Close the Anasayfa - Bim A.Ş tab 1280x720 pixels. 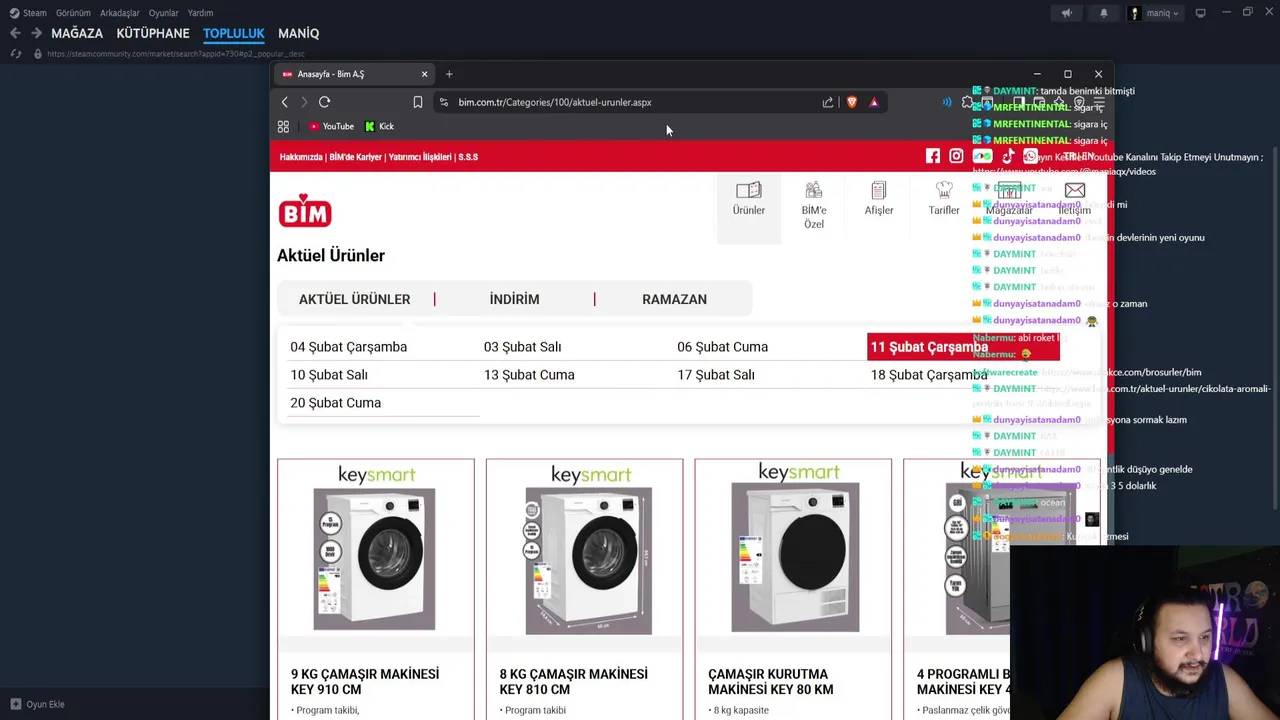(424, 74)
